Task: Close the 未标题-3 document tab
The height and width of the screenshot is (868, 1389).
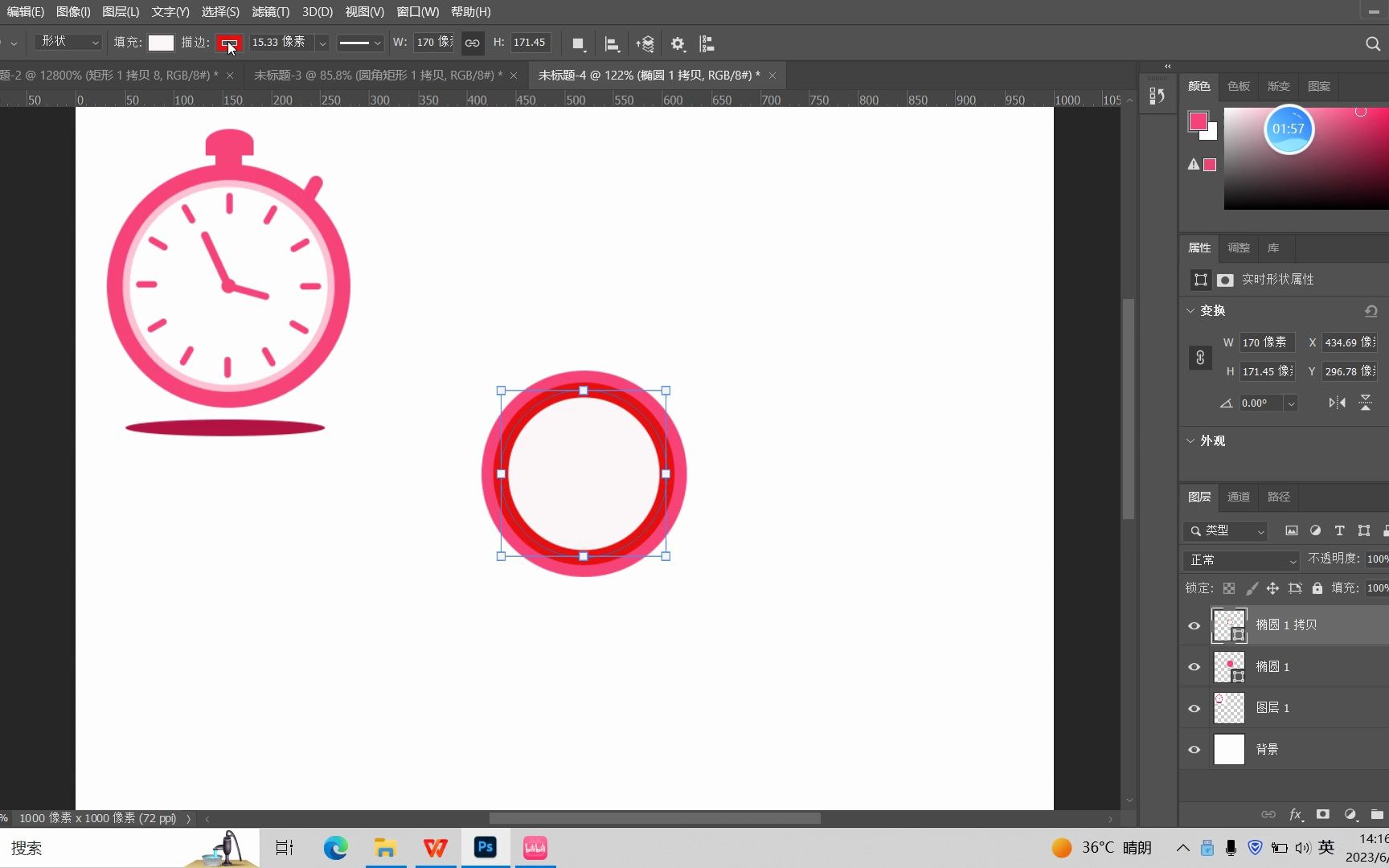Action: coord(514,76)
